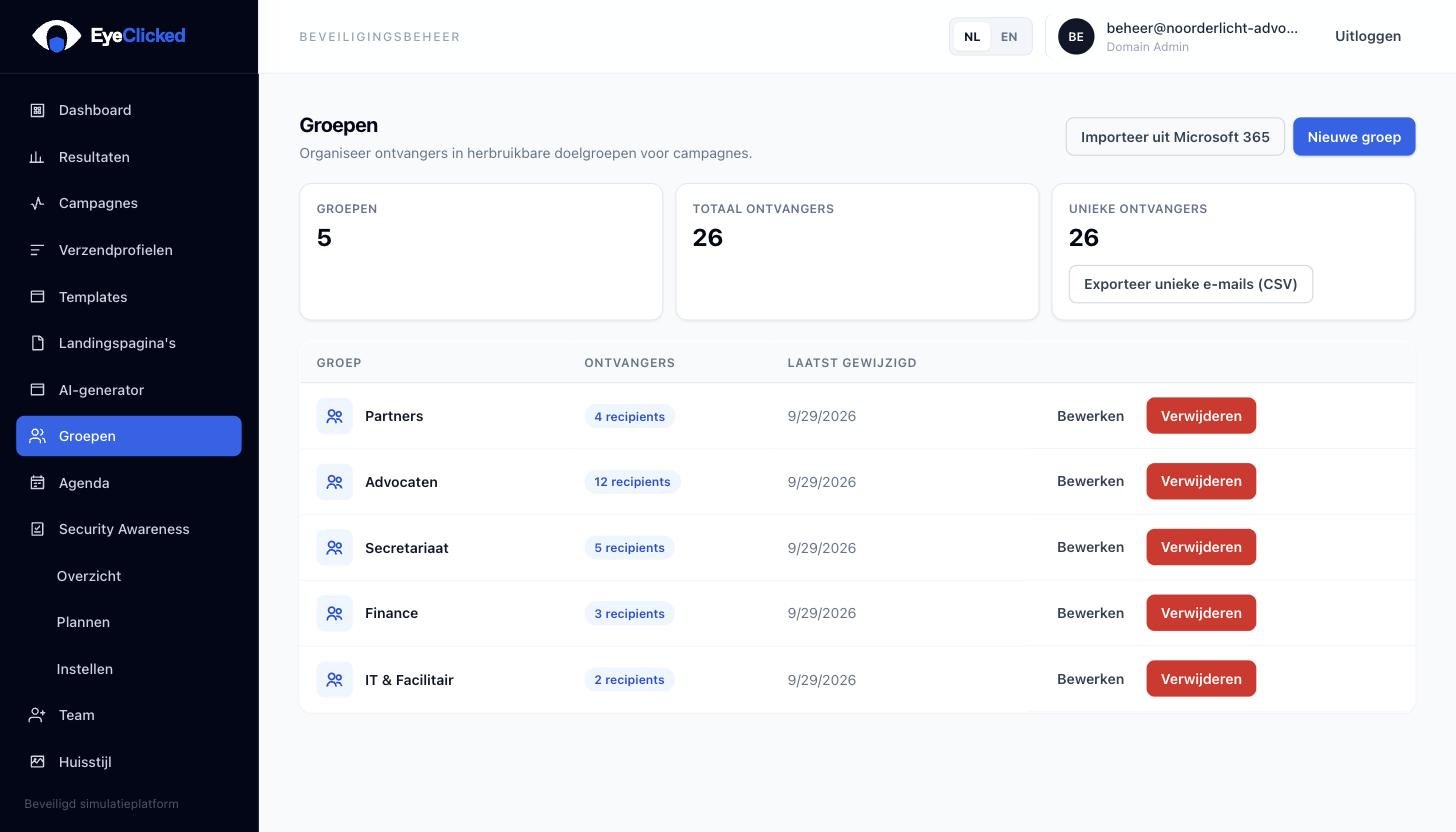Click the group icon beside Partners
This screenshot has height=832, width=1456.
(x=335, y=416)
